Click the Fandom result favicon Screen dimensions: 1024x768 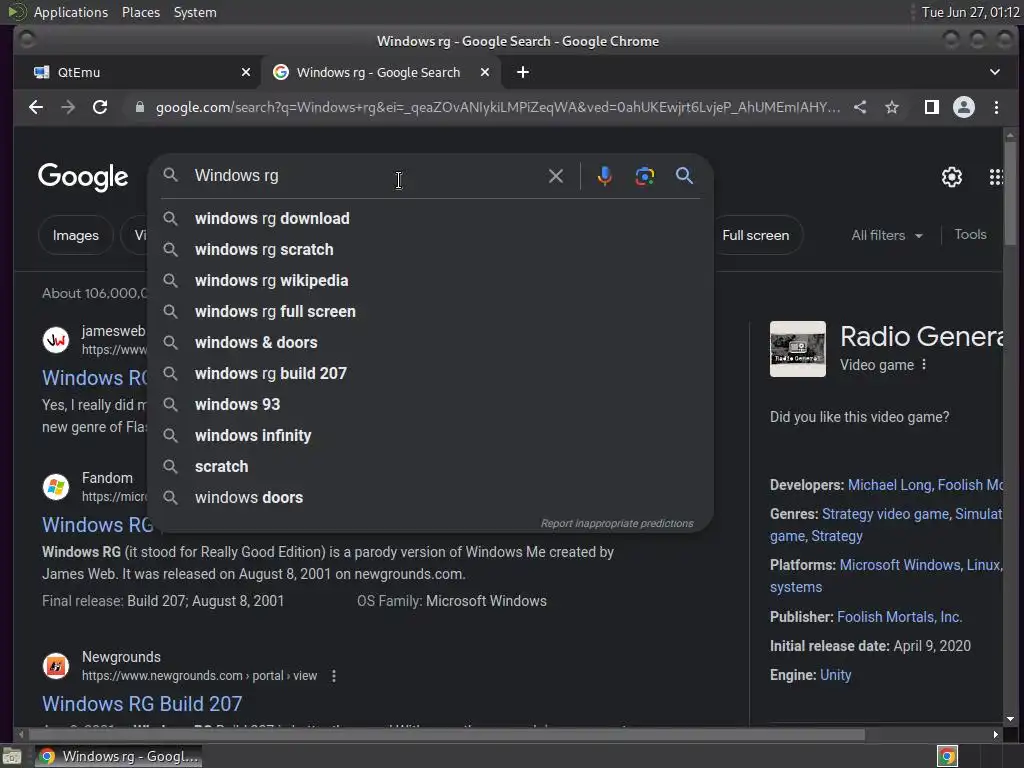(x=56, y=487)
